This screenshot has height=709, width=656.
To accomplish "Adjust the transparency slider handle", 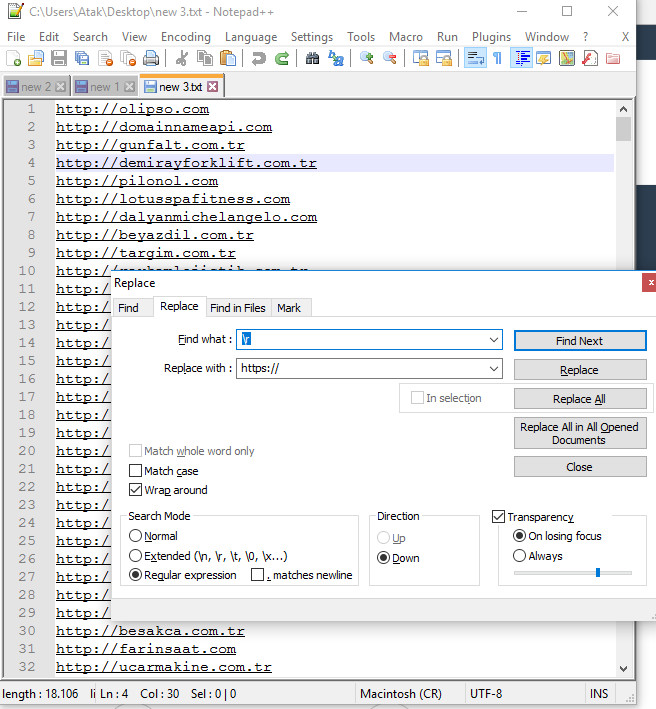I will [598, 572].
